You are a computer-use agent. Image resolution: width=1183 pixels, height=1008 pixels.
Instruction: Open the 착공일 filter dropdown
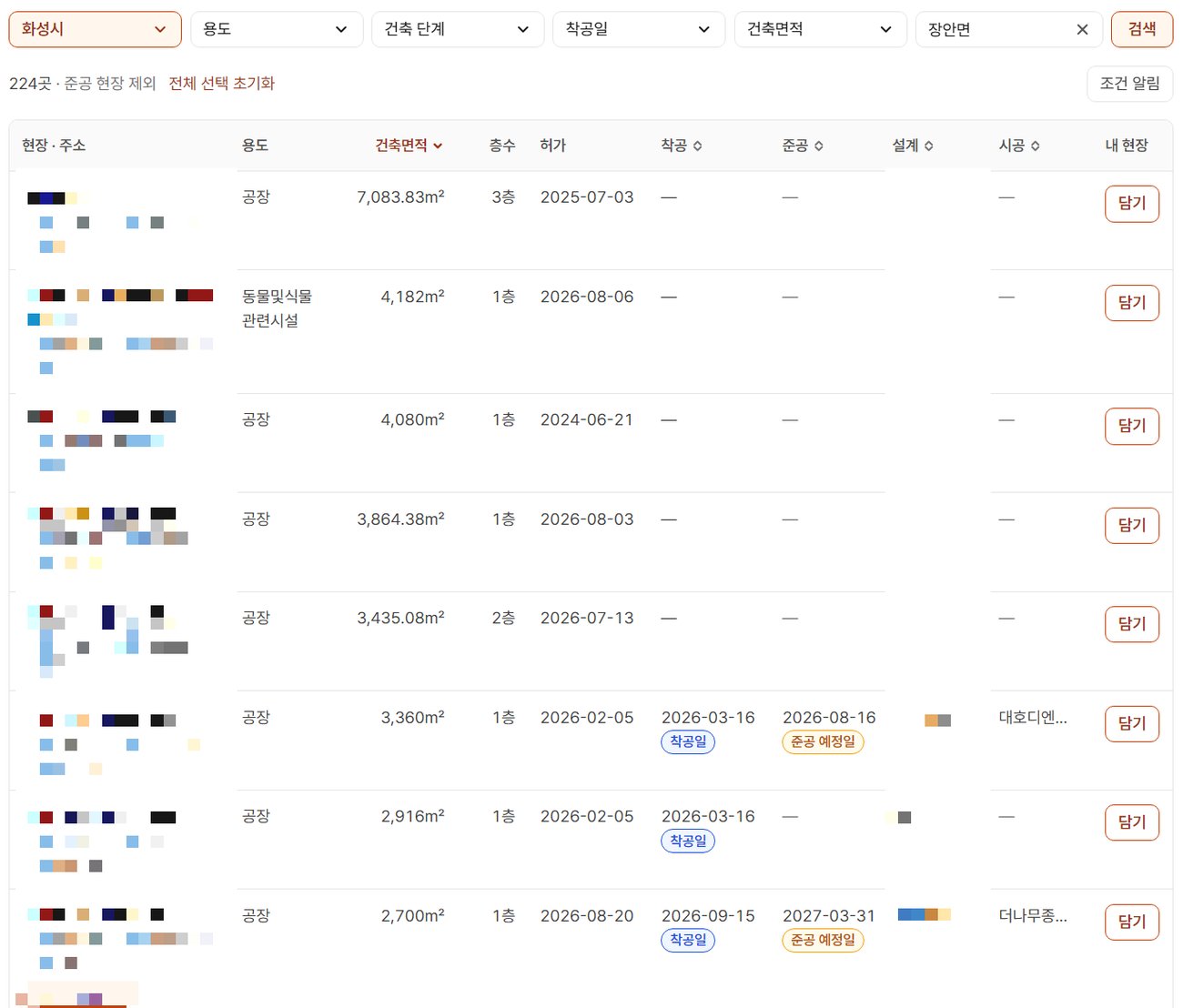(x=639, y=29)
